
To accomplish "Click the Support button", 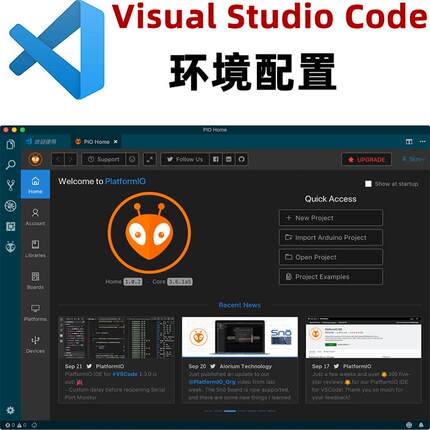I will tap(104, 159).
